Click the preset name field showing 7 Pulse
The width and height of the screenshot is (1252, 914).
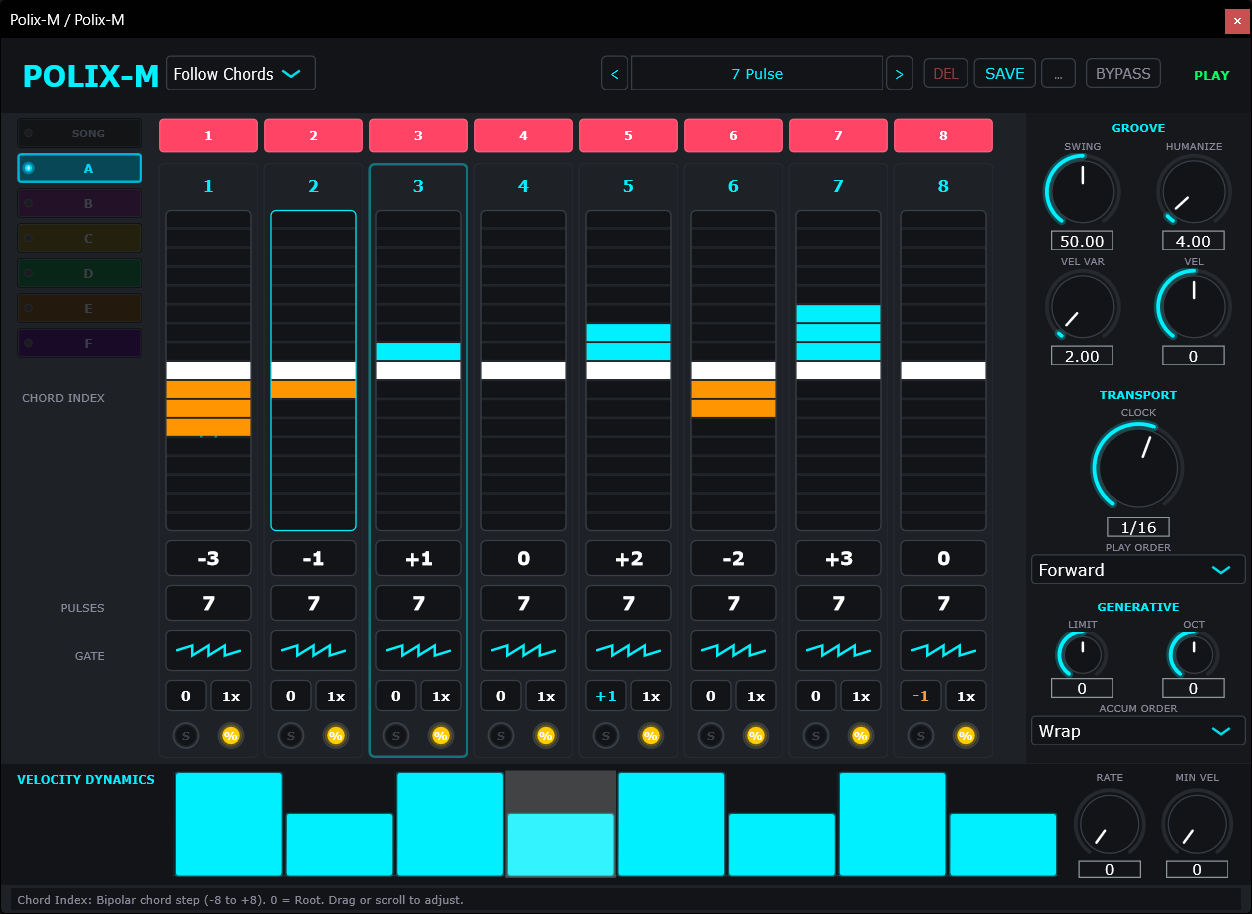coord(756,73)
